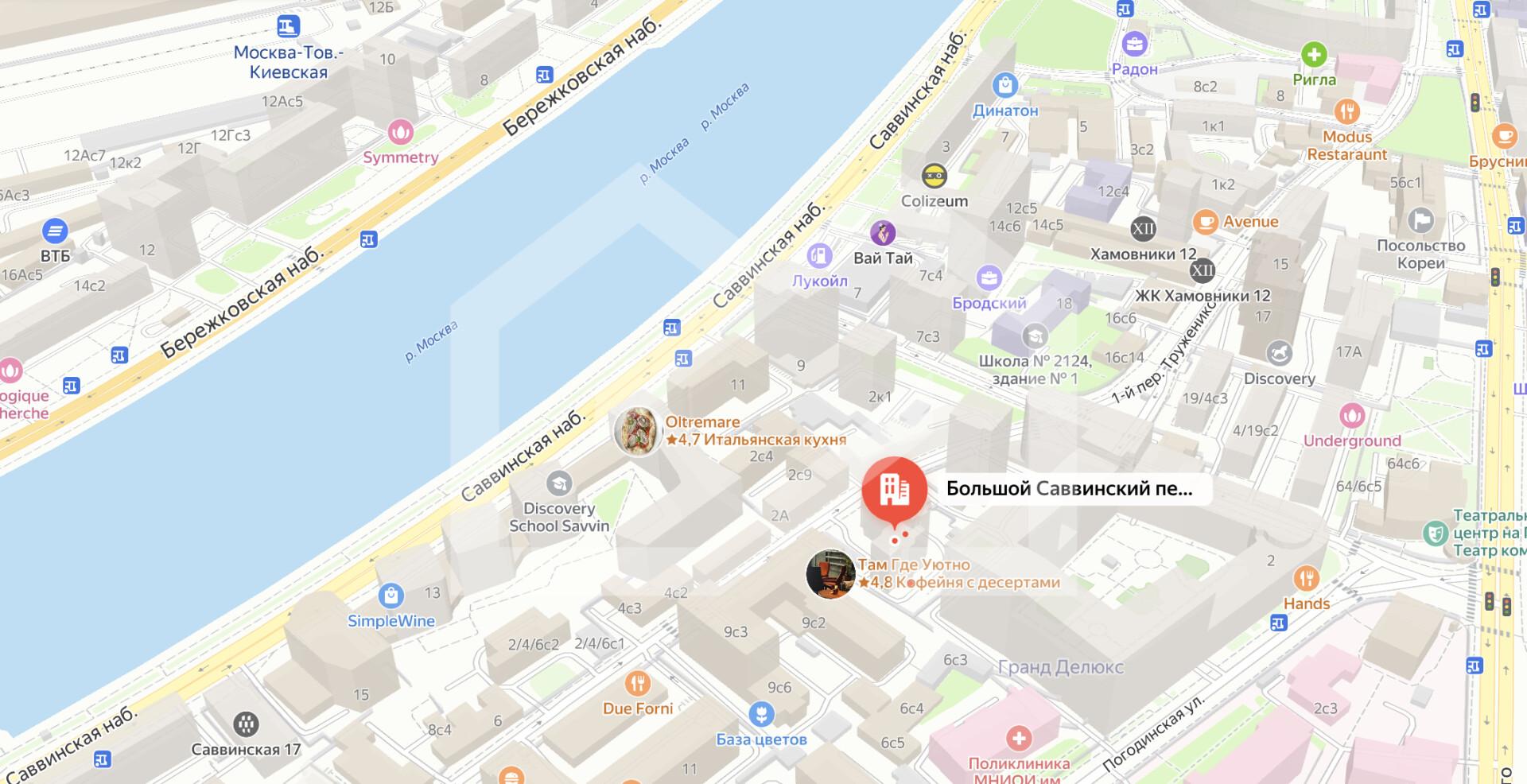Open the Oltremare restaurant photo thumbnail
1527x784 pixels.
[x=638, y=431]
